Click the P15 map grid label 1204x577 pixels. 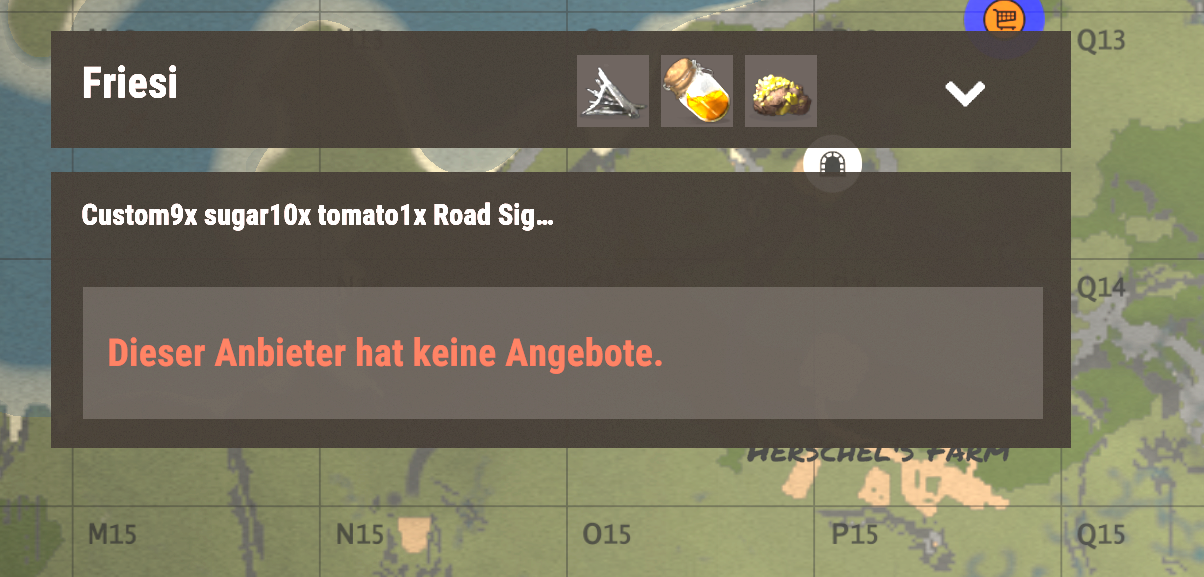point(854,534)
